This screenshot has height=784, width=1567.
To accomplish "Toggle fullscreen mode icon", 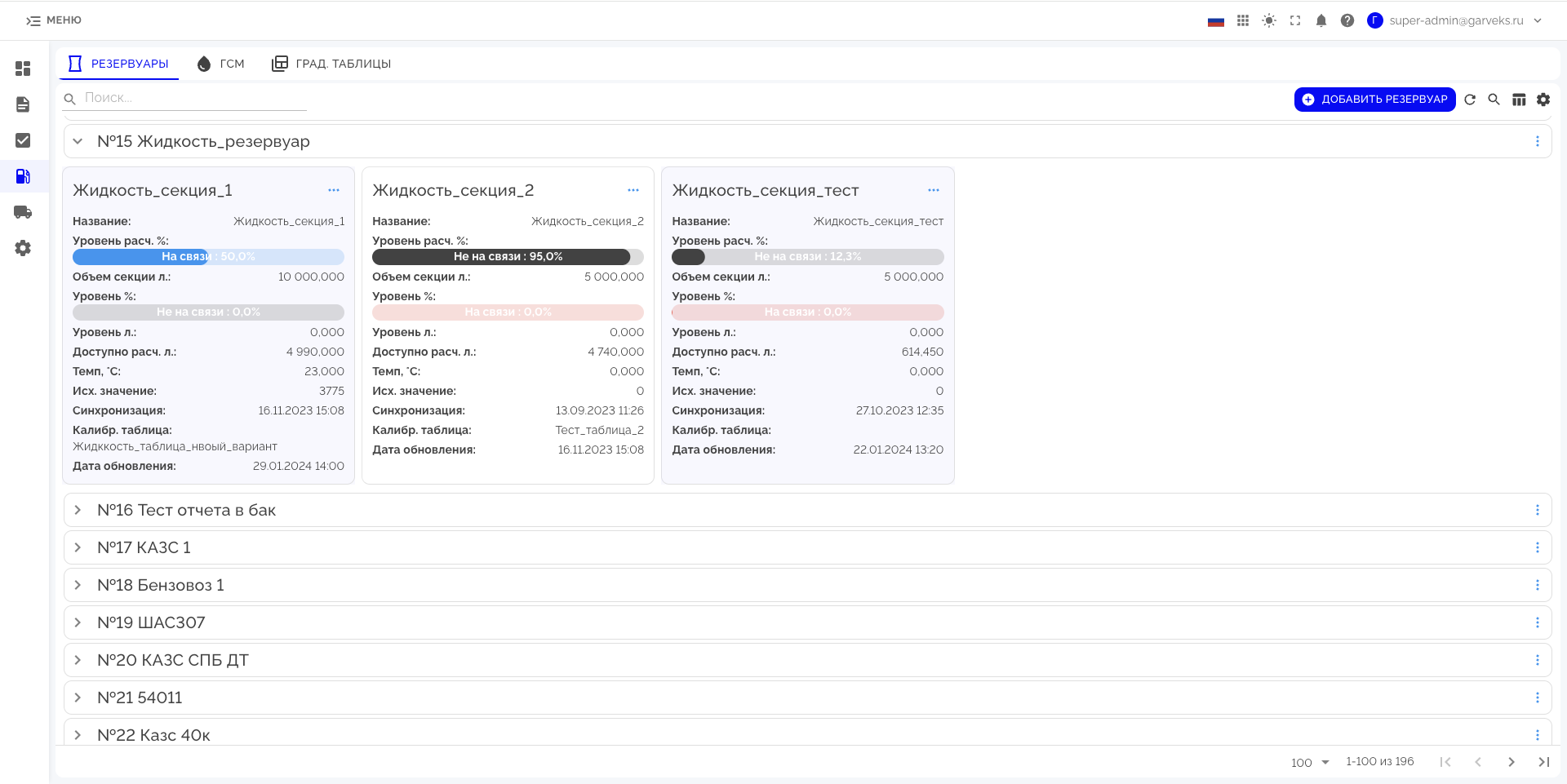I will [x=1295, y=20].
